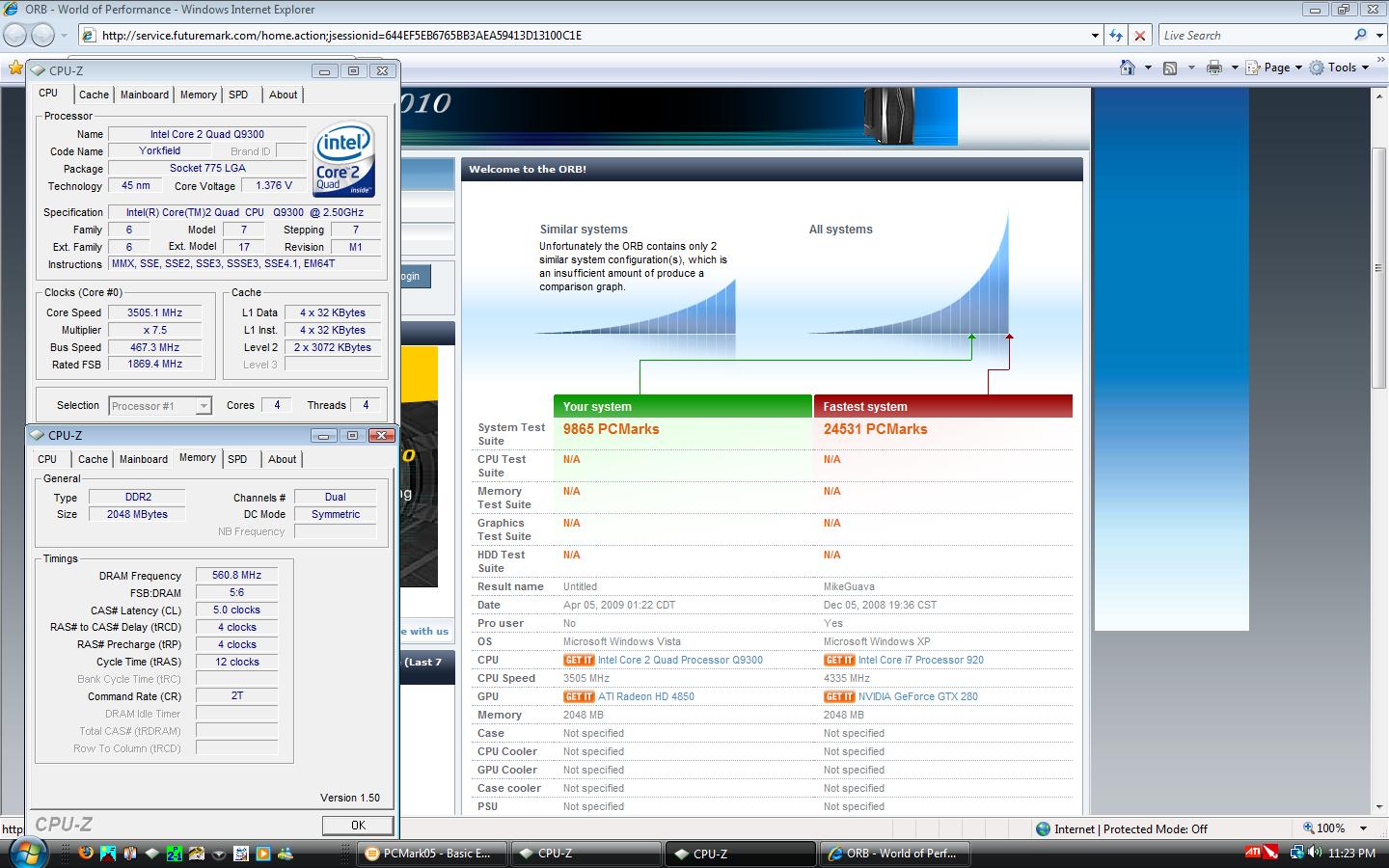
Task: Open ATI Radeon HD 4850 link
Action: pyautogui.click(x=645, y=696)
